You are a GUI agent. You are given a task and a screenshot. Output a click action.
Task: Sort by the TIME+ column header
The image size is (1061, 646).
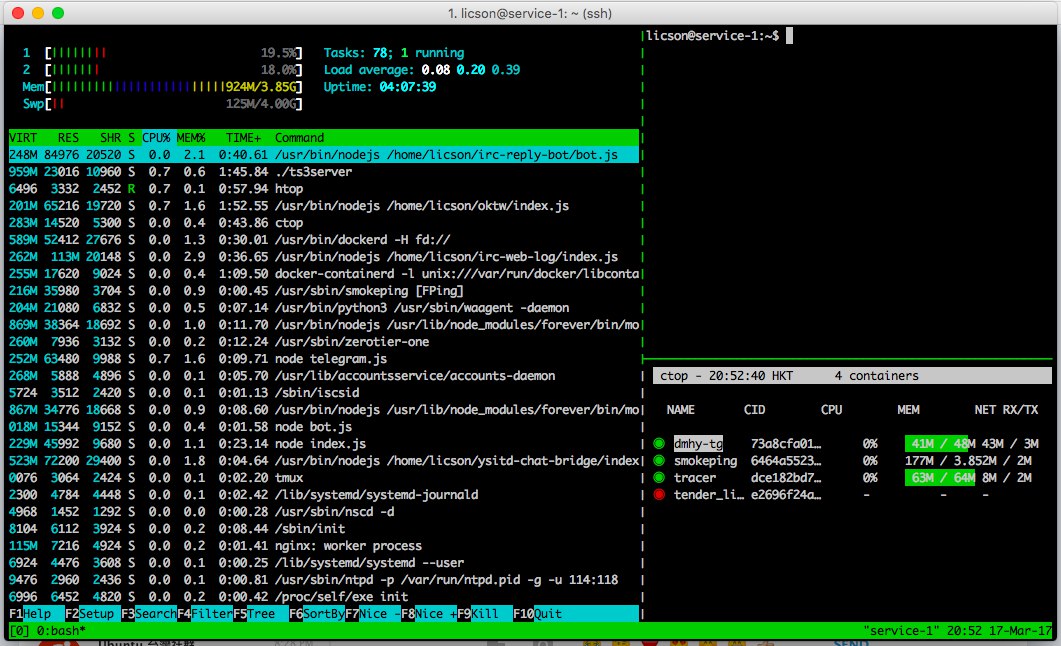pyautogui.click(x=243, y=137)
